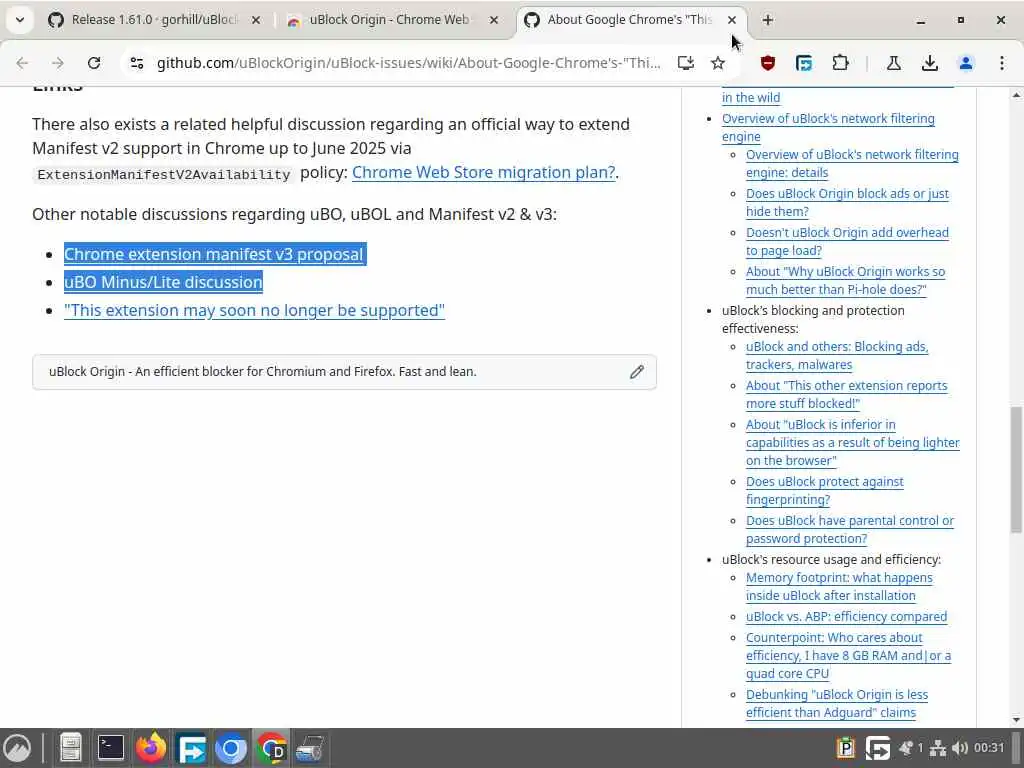Screen dimensions: 1024x768
Task: Open Counterpoint: Who cares about efficiency link
Action: click(x=848, y=656)
